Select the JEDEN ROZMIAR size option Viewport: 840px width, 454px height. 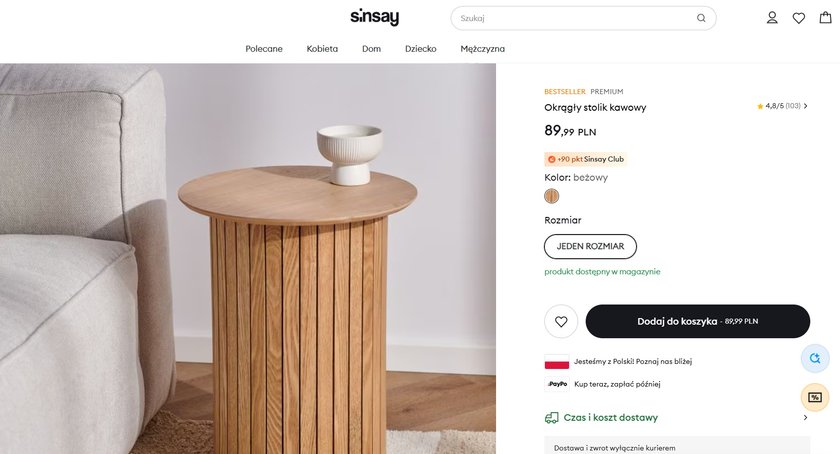(590, 246)
